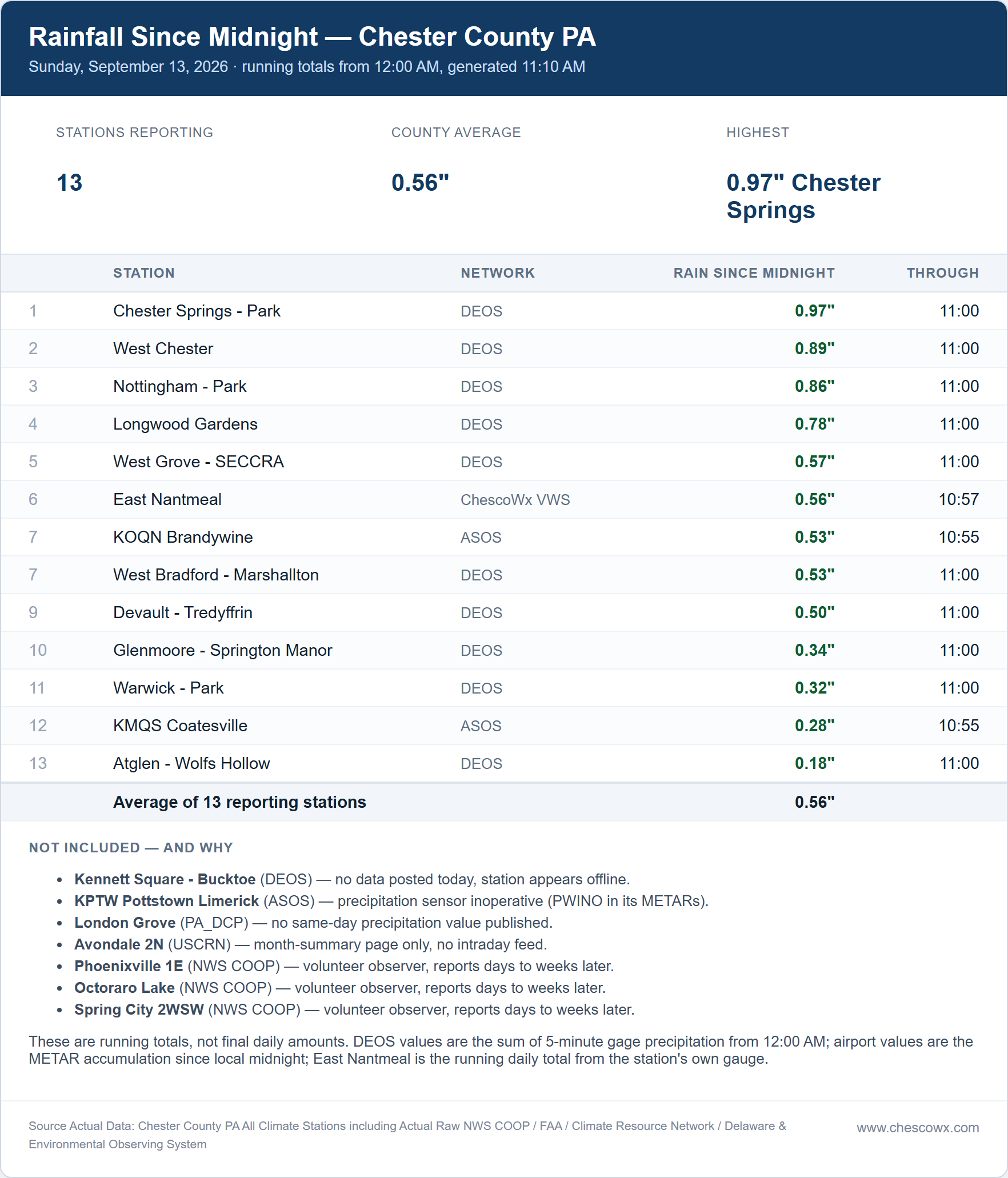
Task: Select the 0.28" value for KMQS Coatesville
Action: 814,726
